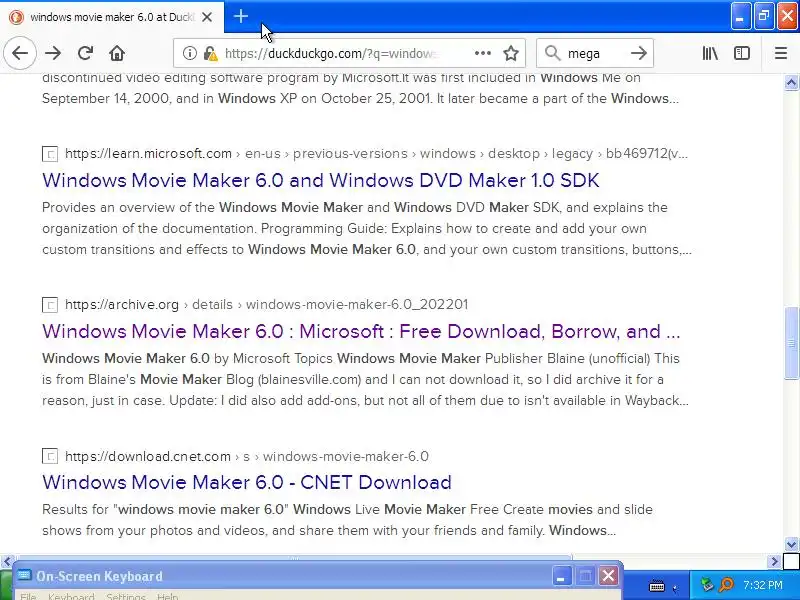This screenshot has height=600, width=800.
Task: Go back to the previous page
Action: tap(20, 53)
